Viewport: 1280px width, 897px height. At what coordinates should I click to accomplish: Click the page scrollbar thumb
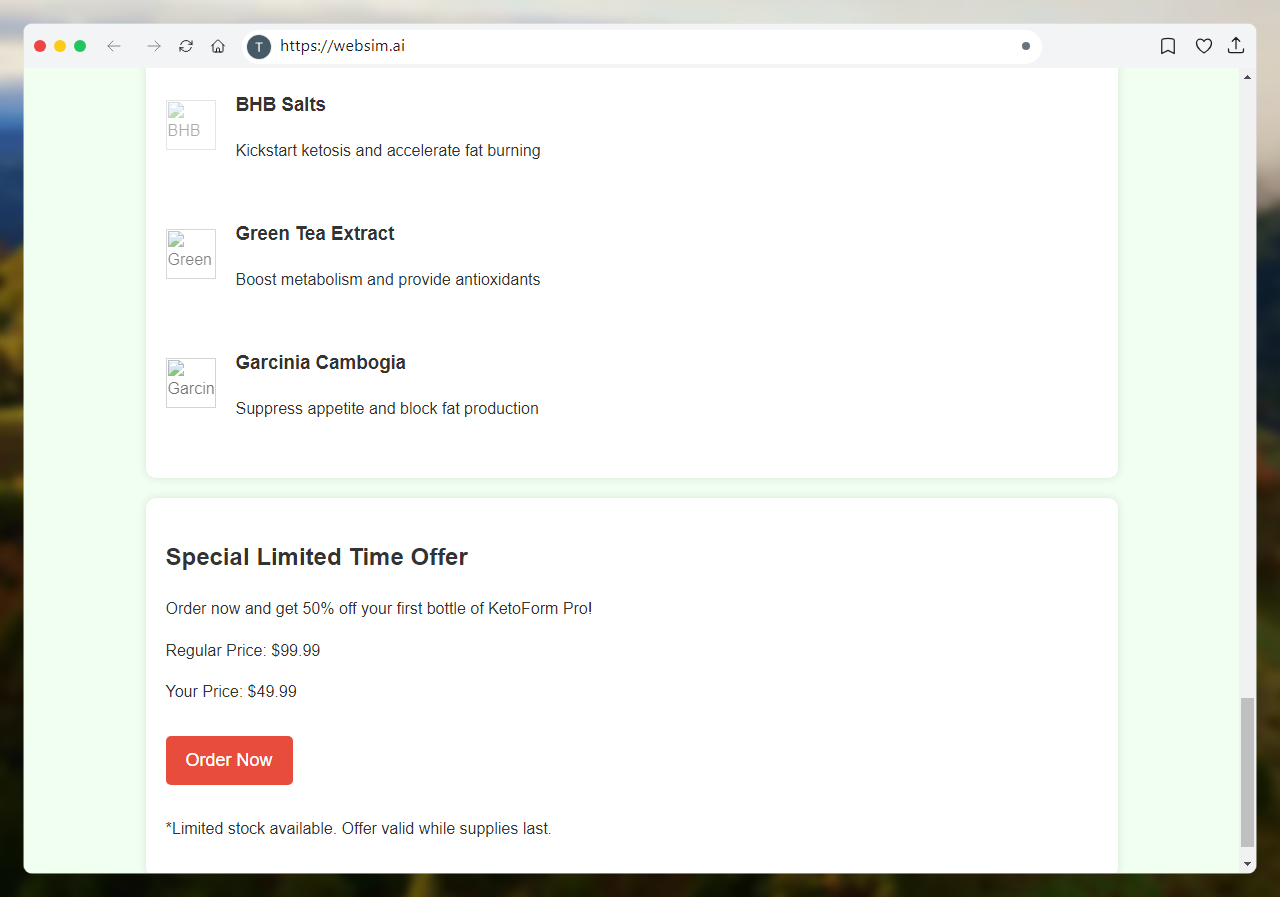[1247, 773]
